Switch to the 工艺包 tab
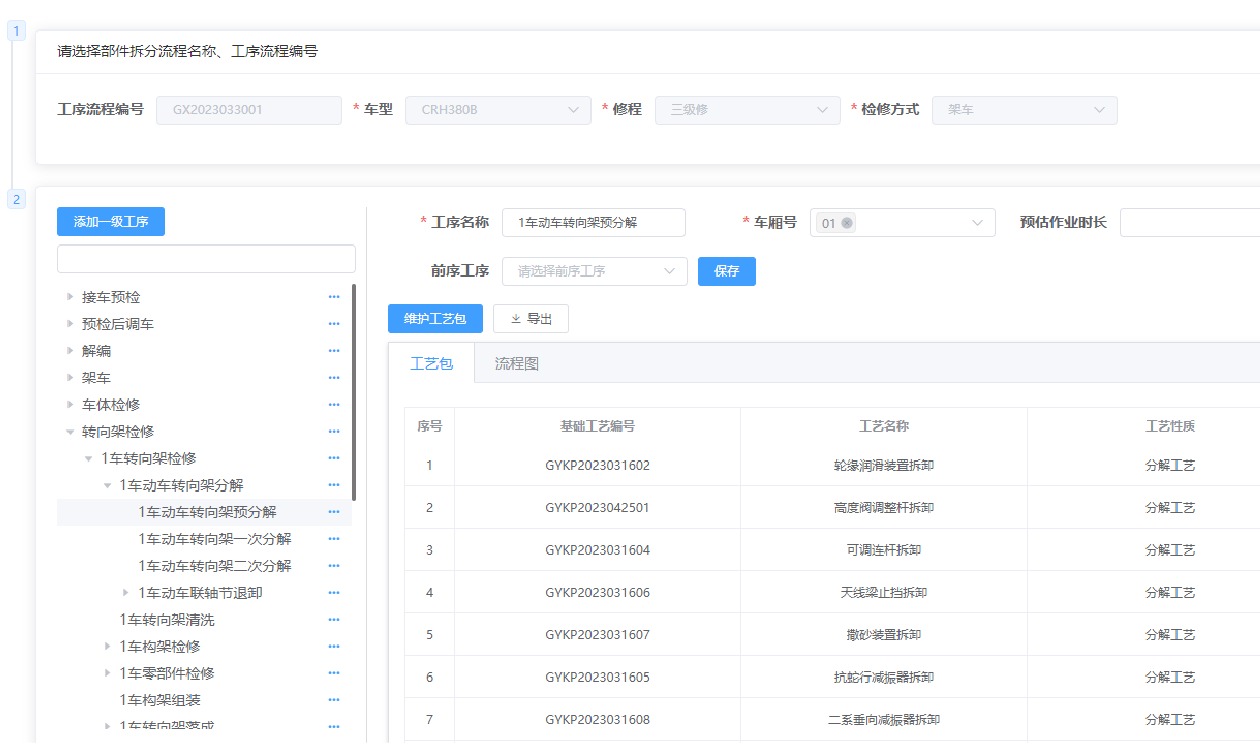Screen dimensions: 1260x752 [432, 364]
